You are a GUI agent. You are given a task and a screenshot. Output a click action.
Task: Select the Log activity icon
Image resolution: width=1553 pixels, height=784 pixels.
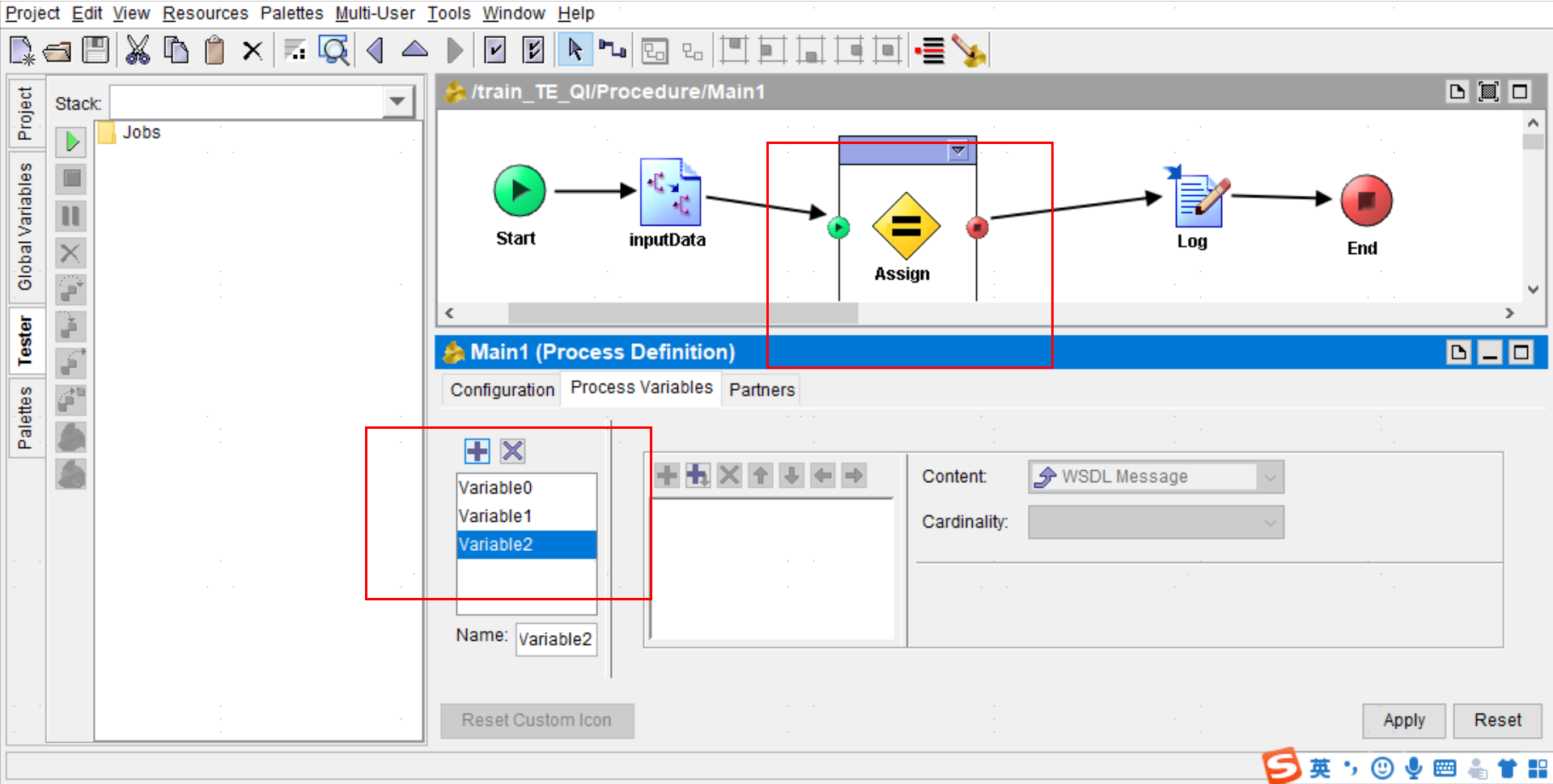point(1198,198)
